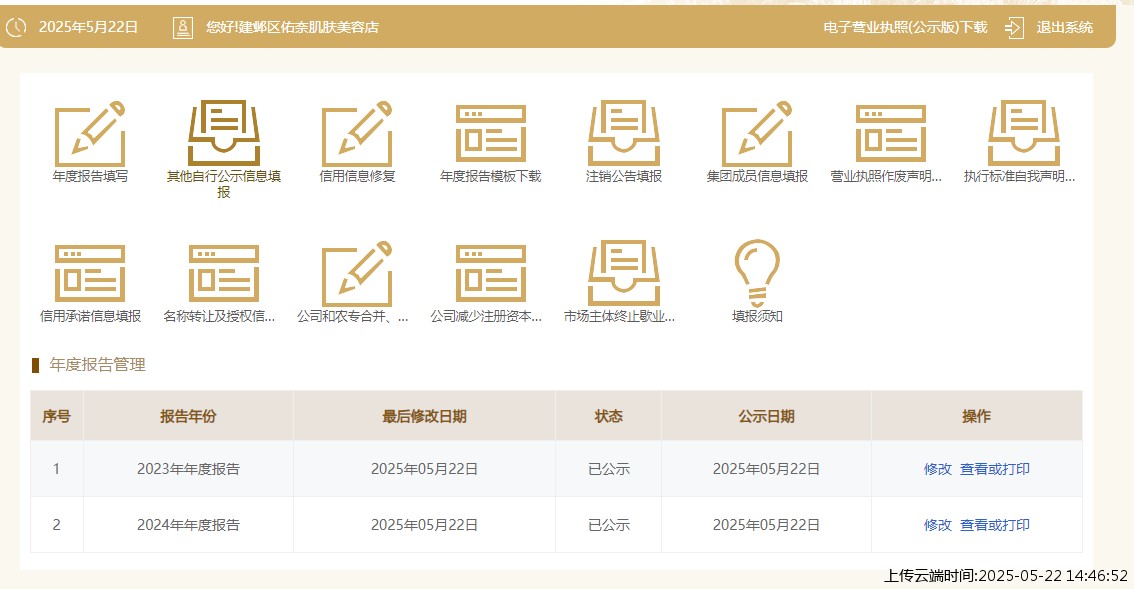Open 执行标准自我声明 icon
This screenshot has height=589, width=1134.
point(1024,134)
